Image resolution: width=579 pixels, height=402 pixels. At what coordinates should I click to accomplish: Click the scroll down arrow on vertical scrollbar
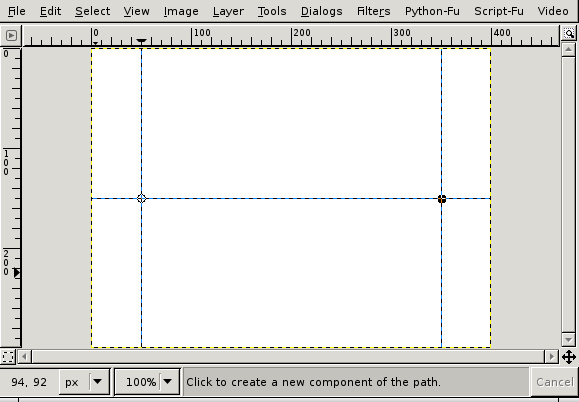[568, 339]
